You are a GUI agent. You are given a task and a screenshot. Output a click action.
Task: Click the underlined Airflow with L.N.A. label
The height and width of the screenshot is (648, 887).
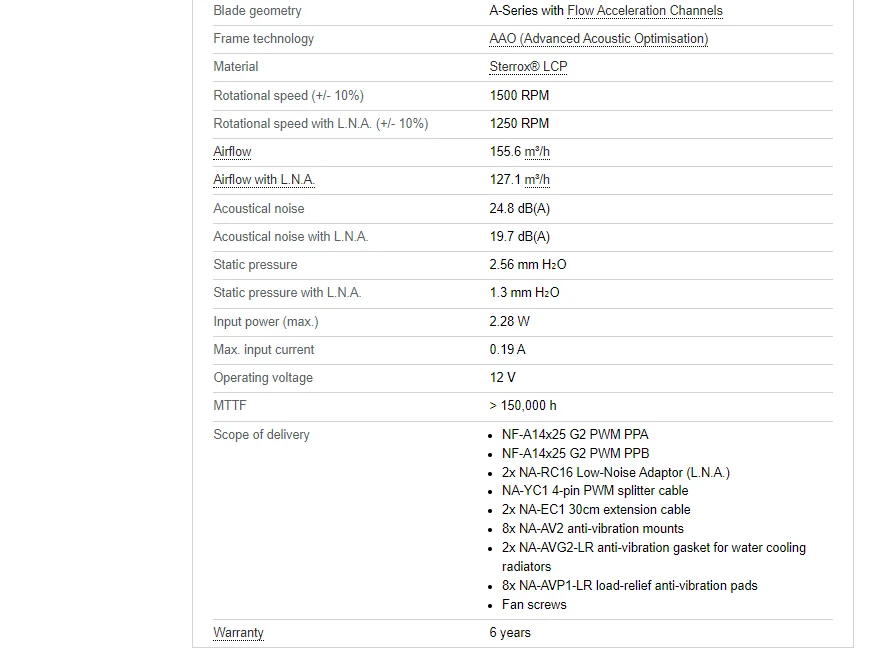(264, 180)
